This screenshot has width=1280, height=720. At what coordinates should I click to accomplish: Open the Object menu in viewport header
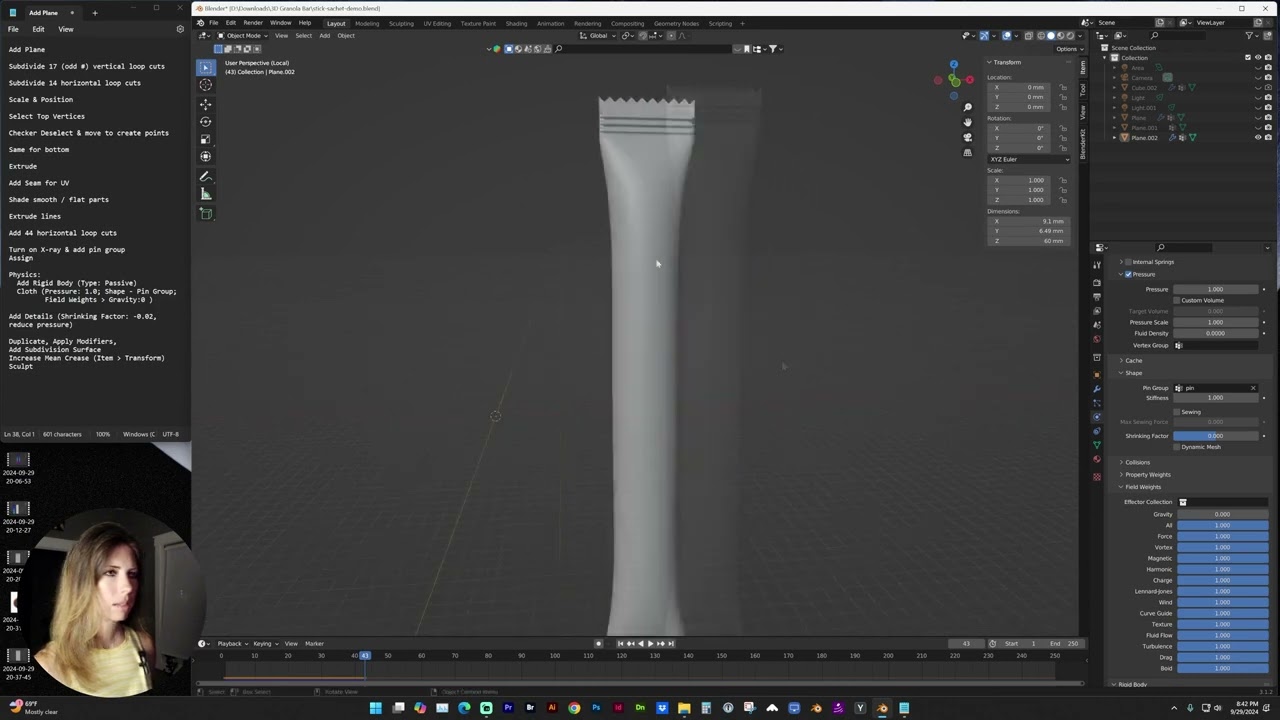346,35
